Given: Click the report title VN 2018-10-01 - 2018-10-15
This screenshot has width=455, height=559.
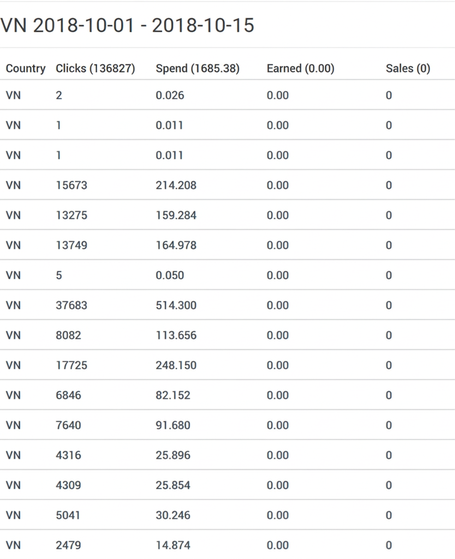Looking at the screenshot, I should 127,25.
